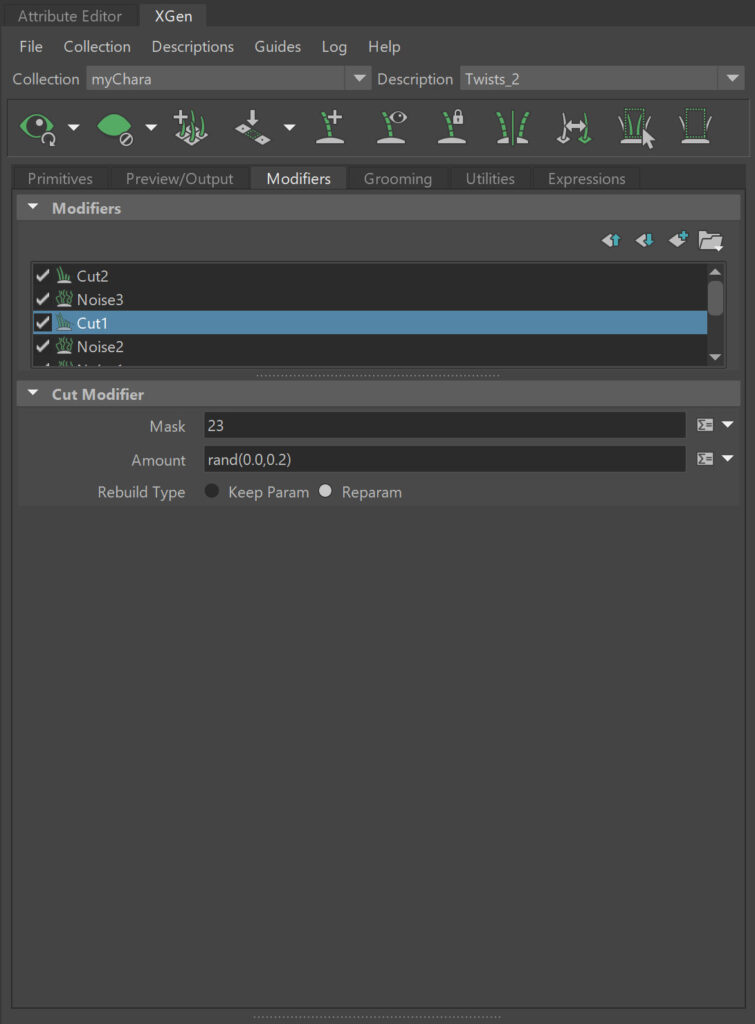The width and height of the screenshot is (755, 1024).
Task: Open clear preview dropdown arrow
Action: coord(151,127)
